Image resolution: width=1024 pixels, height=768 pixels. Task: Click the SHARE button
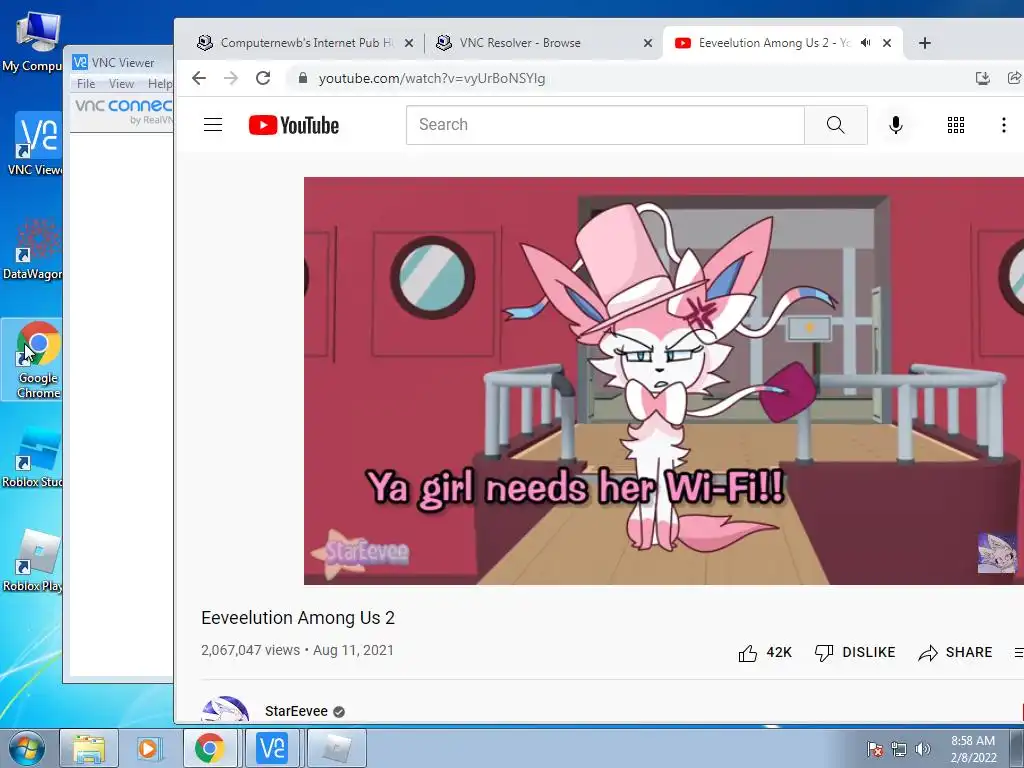(x=955, y=652)
